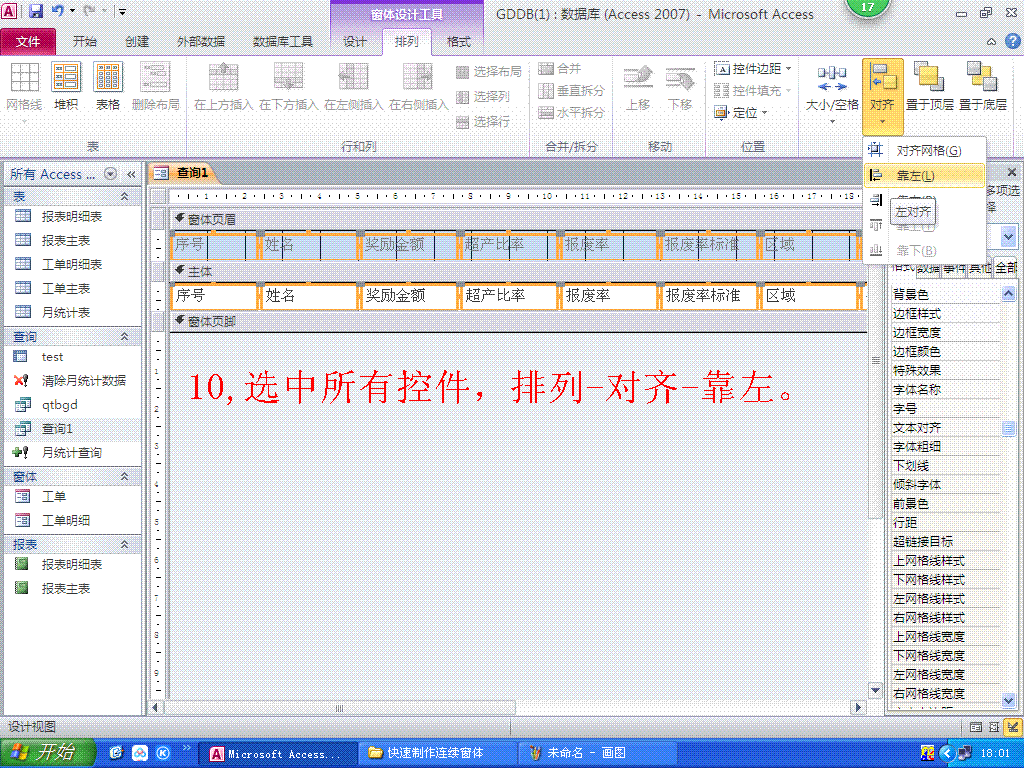Switch to the 创建 ribbon tab
Viewport: 1024px width, 768px height.
click(x=137, y=42)
